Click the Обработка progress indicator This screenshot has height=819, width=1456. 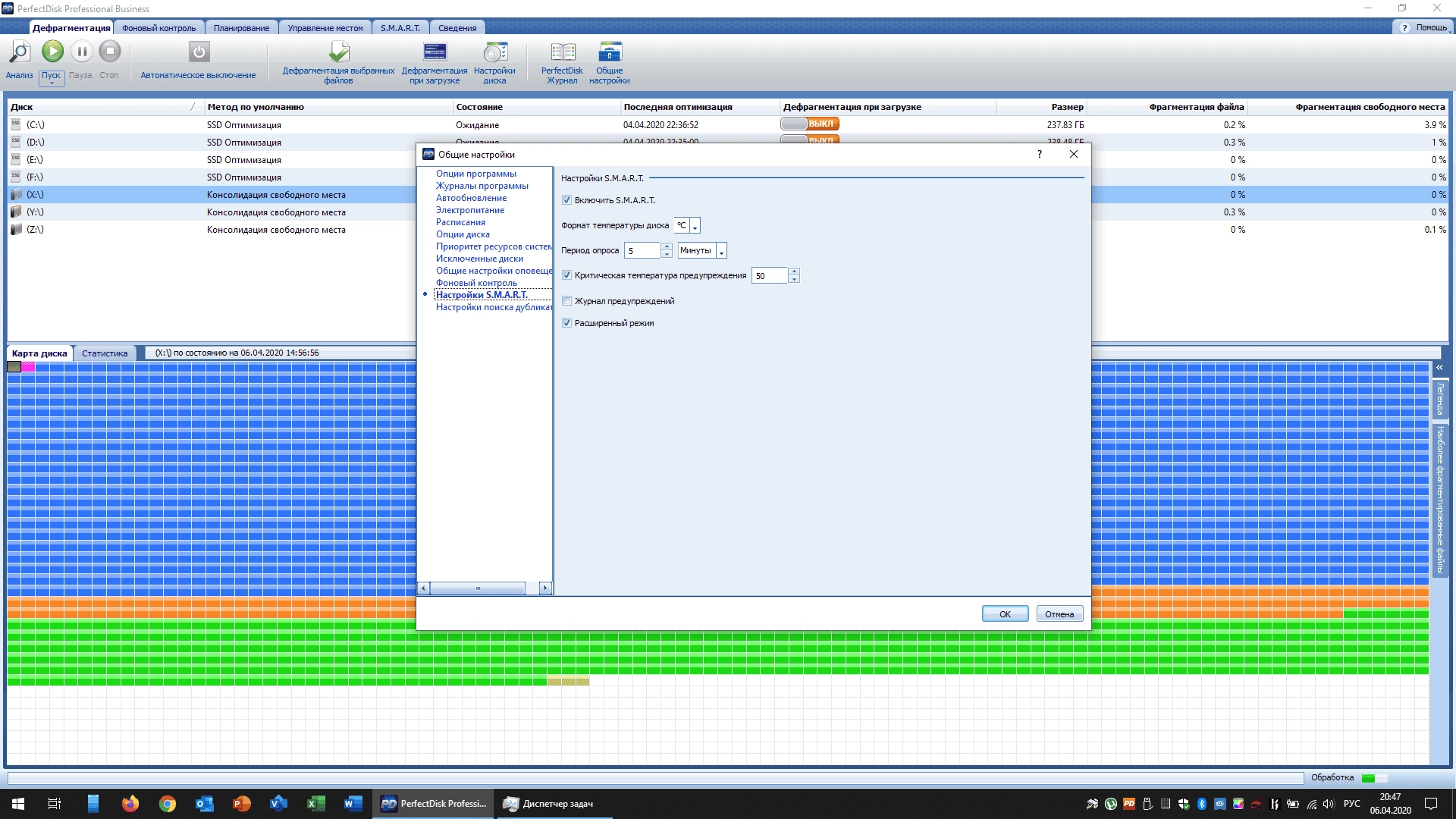(1374, 778)
